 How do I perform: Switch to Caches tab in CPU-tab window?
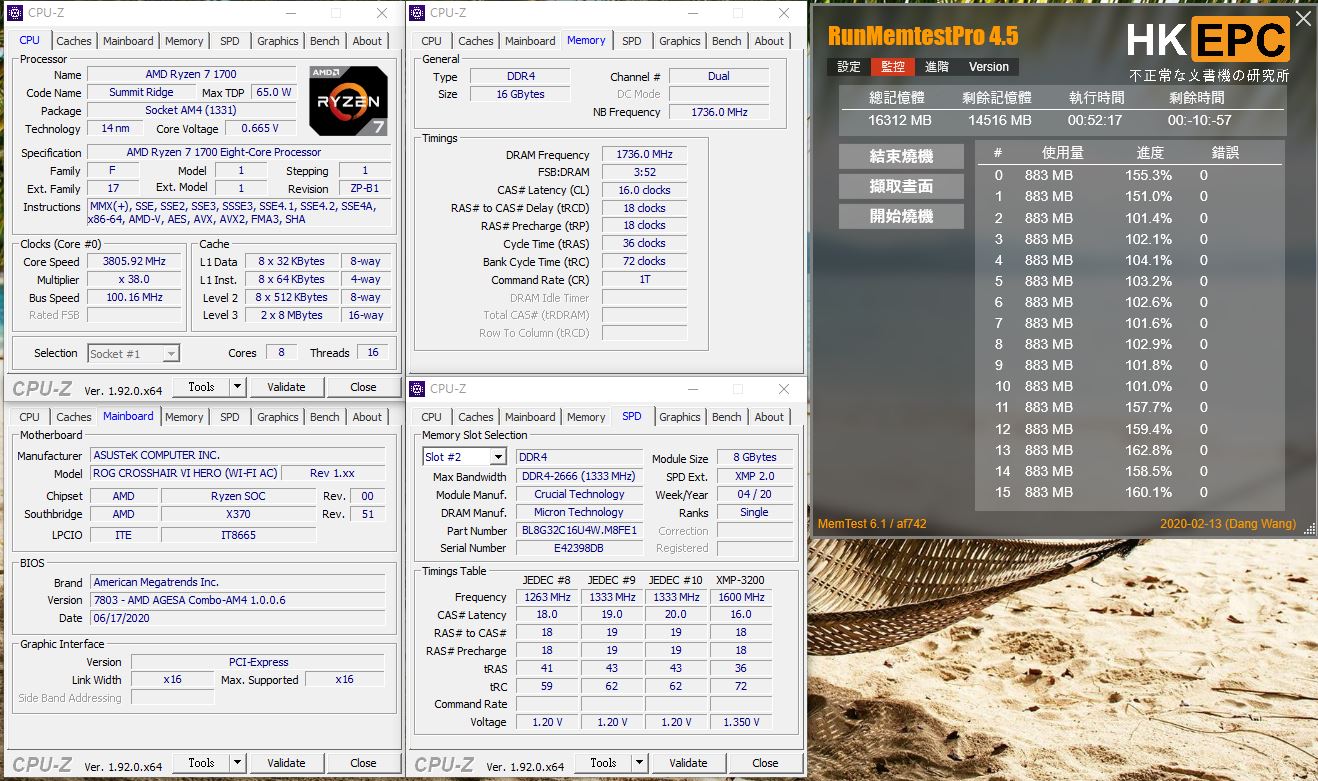click(74, 41)
